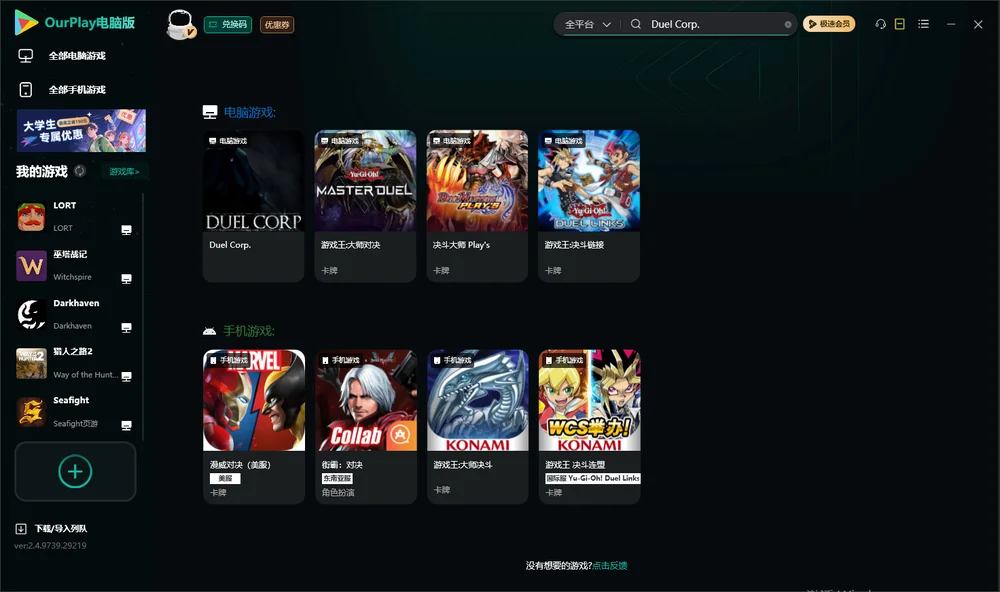Screen dimensions: 1000x592
Task: Open the 游戏王:大师决斗 mobile card
Action: click(478, 426)
